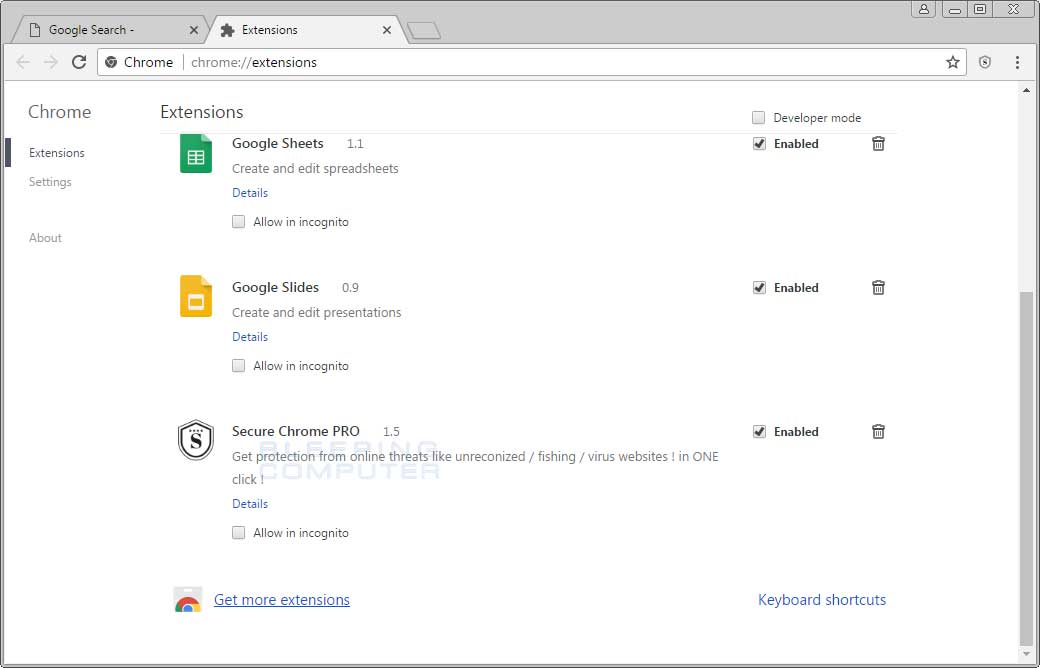Screen dimensions: 1040x668
Task: Allow Secure Chrome PRO in incognito
Action: click(x=238, y=533)
